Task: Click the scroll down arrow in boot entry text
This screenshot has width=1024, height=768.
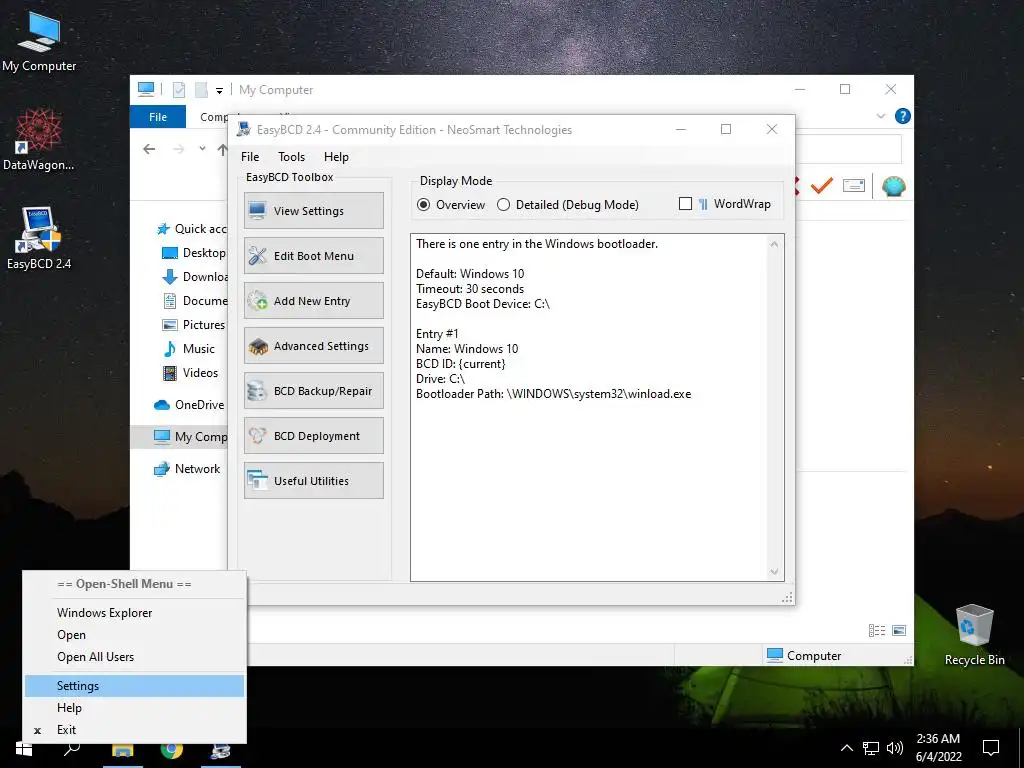Action: point(774,571)
